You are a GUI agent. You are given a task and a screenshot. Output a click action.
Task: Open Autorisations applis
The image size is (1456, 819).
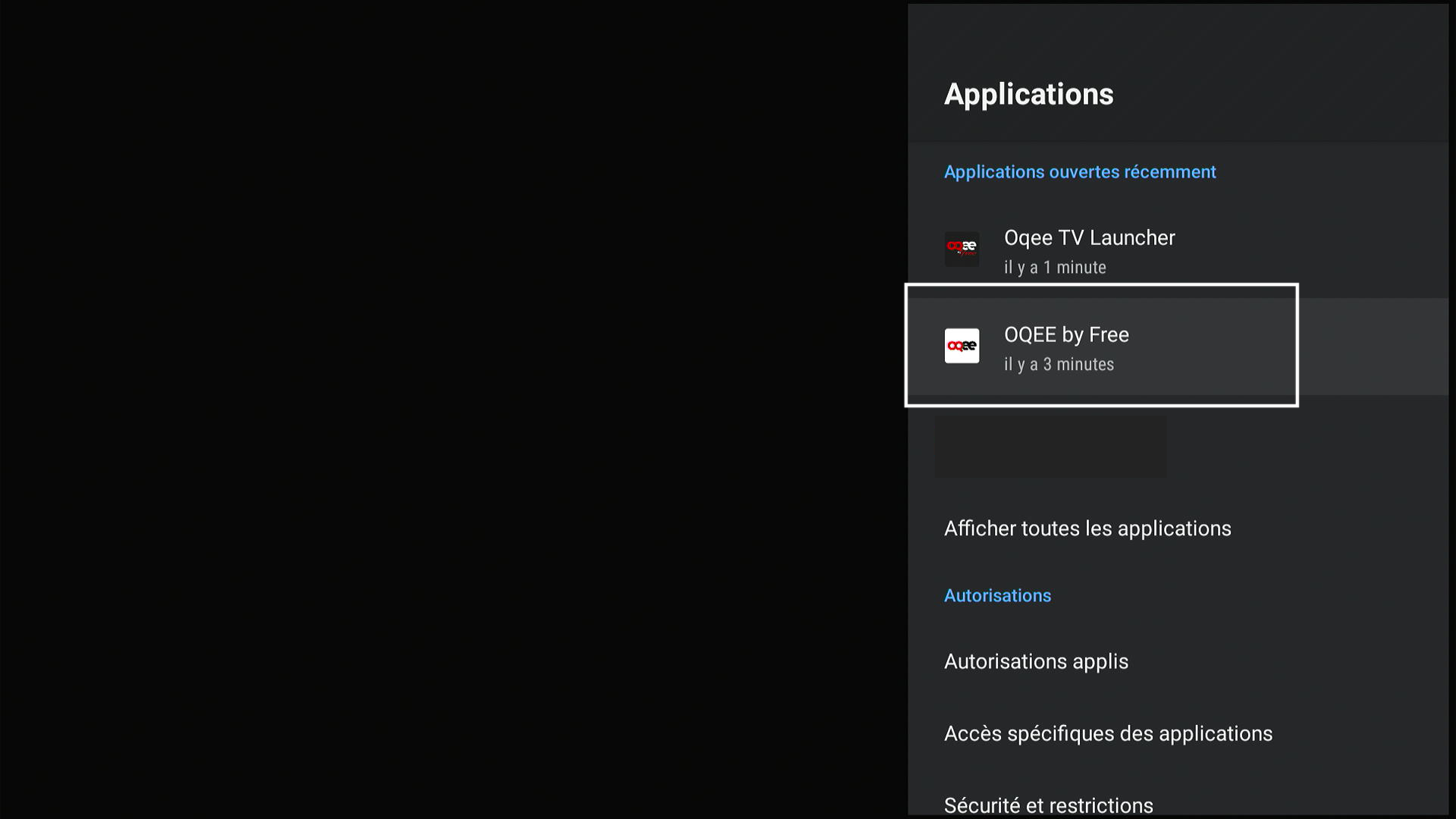1178,661
